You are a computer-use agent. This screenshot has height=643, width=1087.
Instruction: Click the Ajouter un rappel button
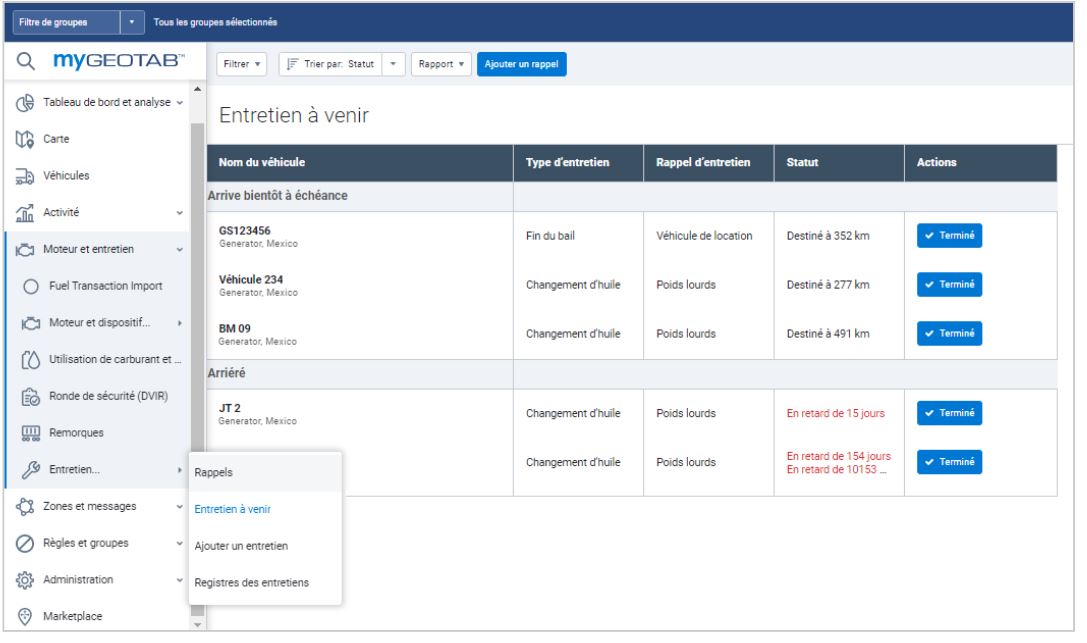pos(521,64)
